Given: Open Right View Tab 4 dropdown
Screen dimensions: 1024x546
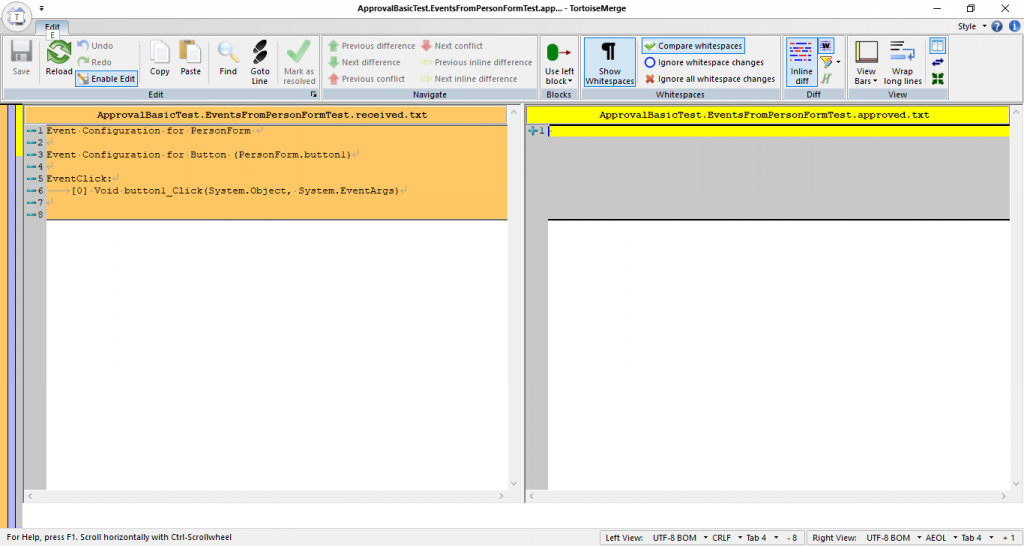Looking at the screenshot, I should coord(976,538).
